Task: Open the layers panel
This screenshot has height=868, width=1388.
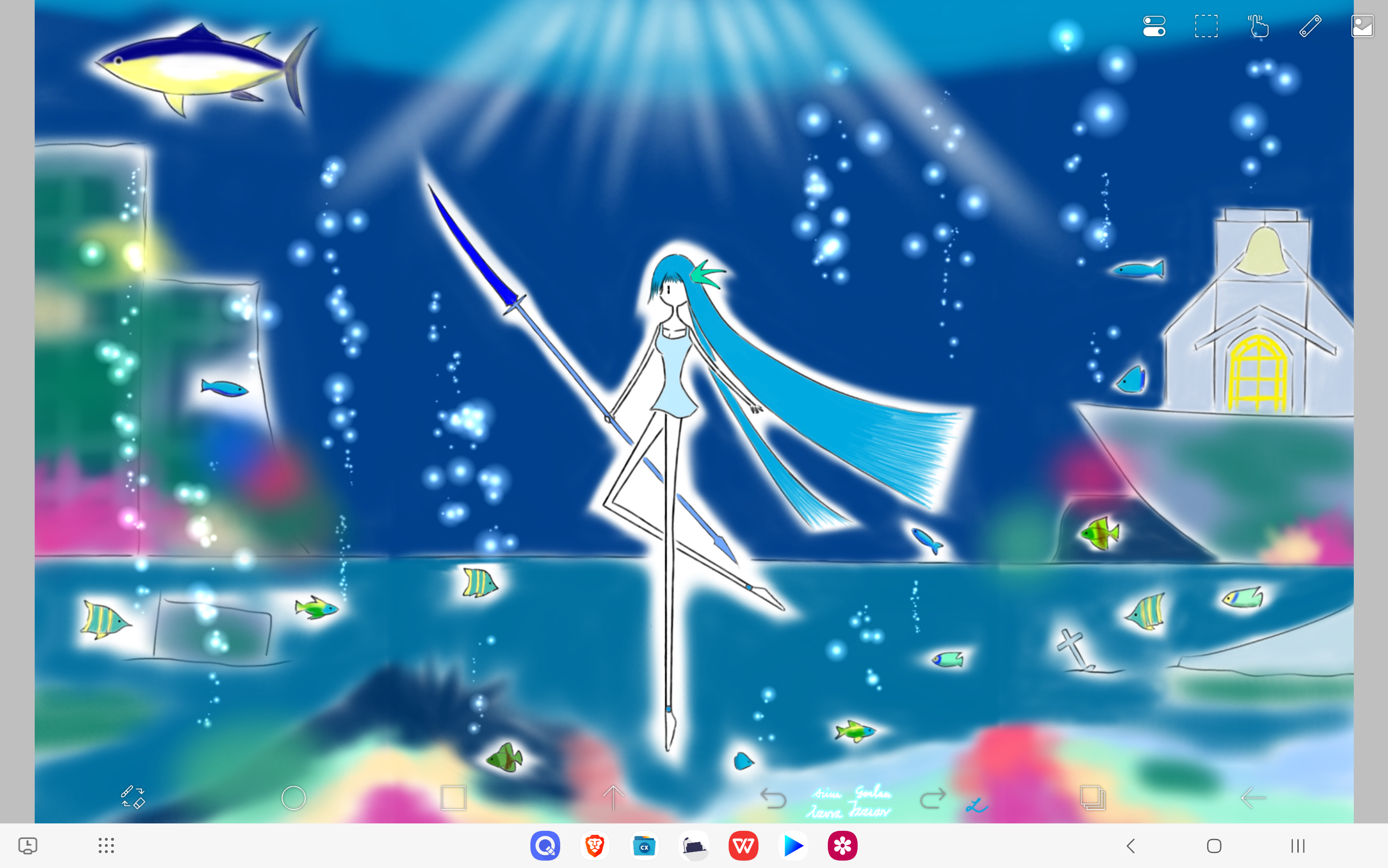Action: (1092, 798)
